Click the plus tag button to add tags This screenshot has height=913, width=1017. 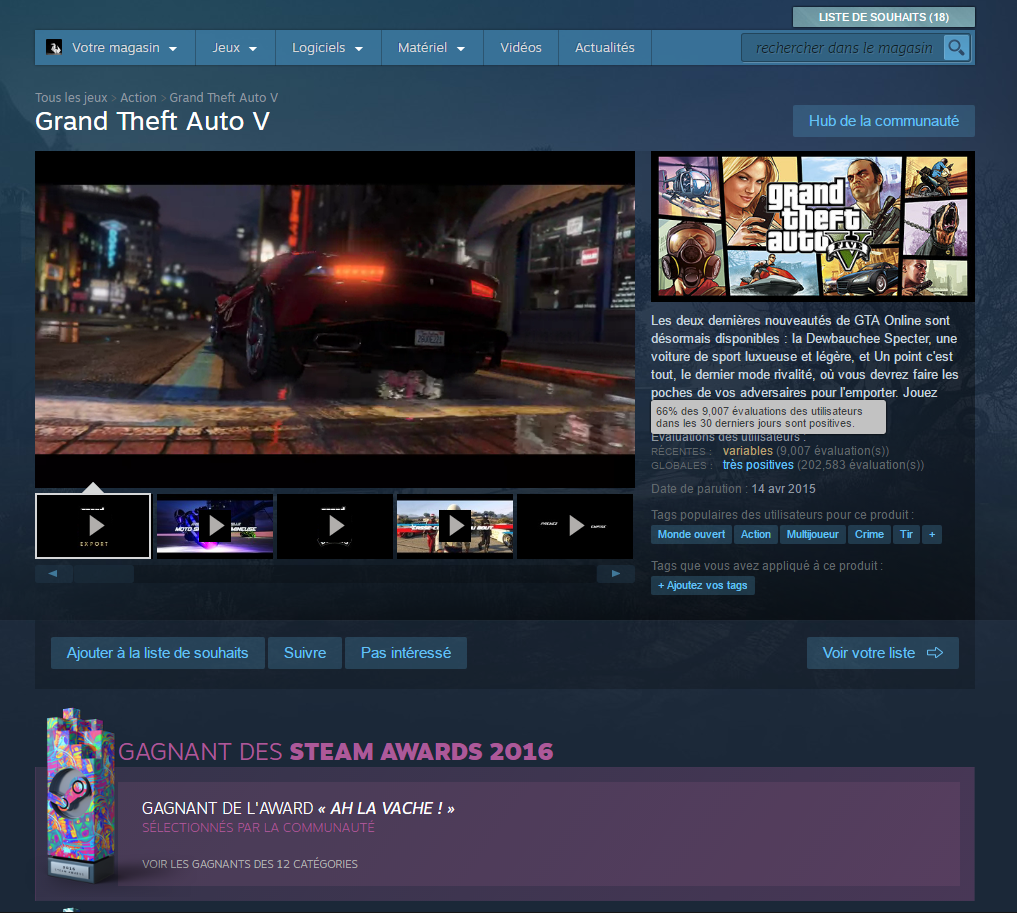click(x=932, y=534)
